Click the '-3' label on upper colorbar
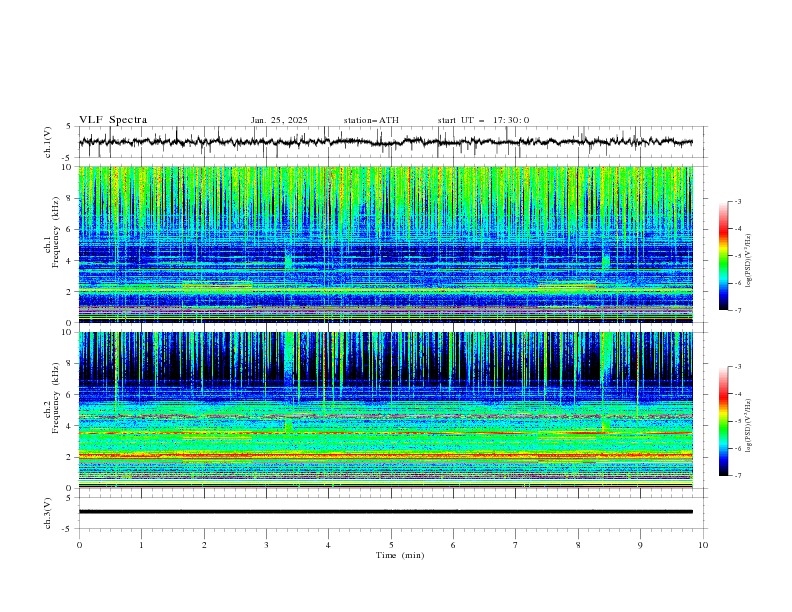This screenshot has height=612, width=792. pyautogui.click(x=737, y=201)
